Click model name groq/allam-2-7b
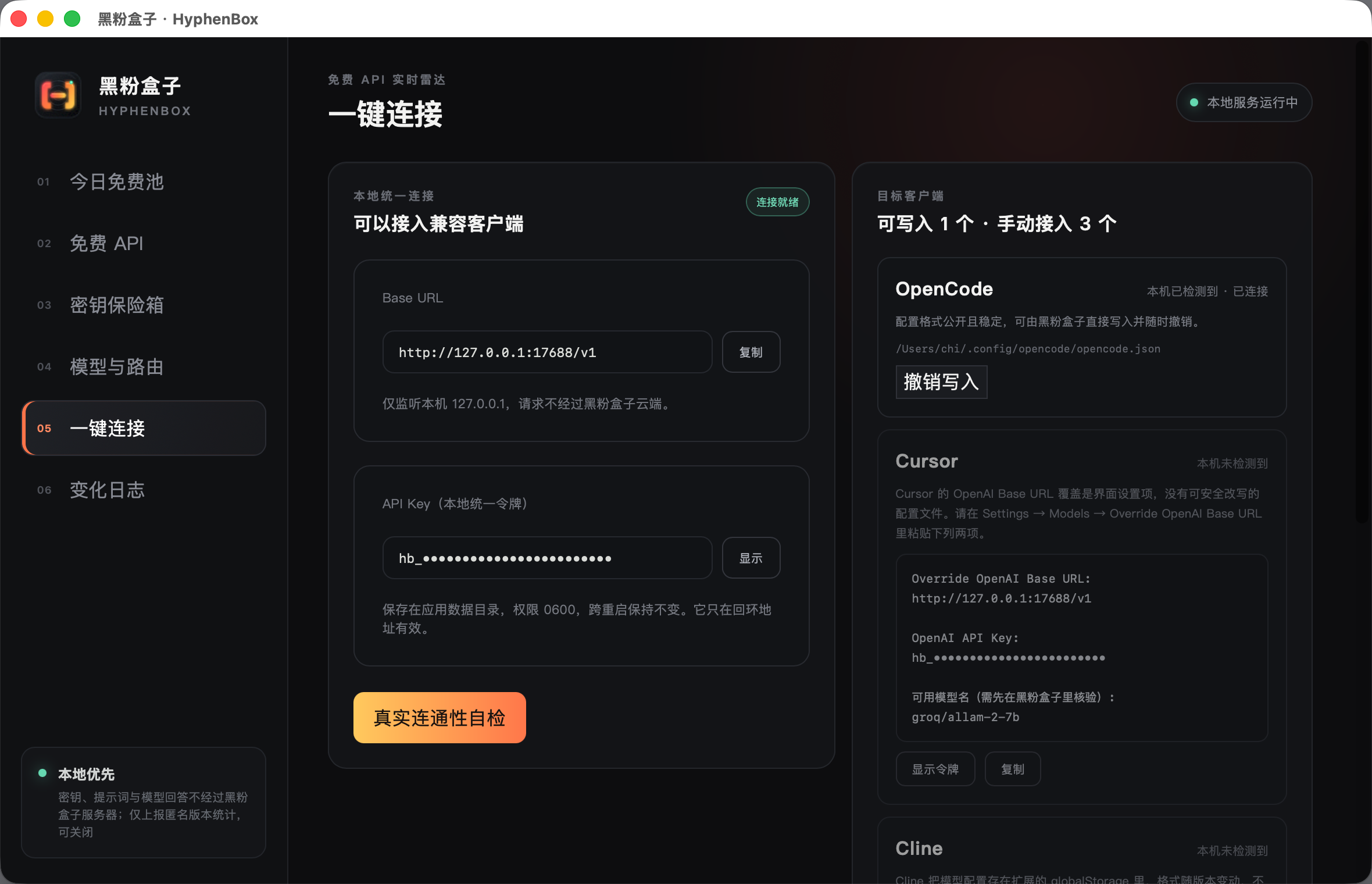Screen dimensions: 1372x884 (966, 717)
